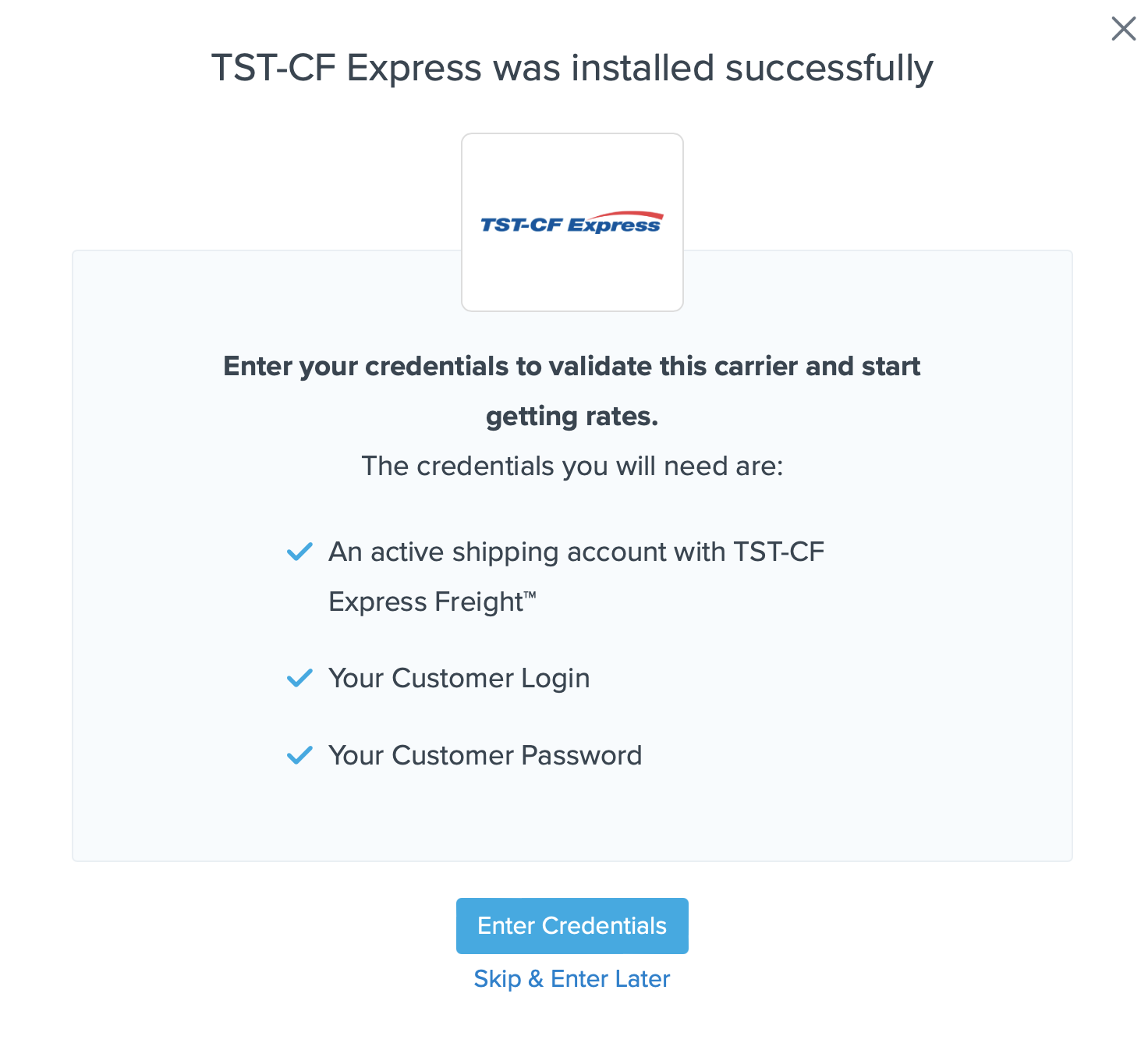
Task: Click the Your Customer Password requirement text
Action: click(485, 755)
